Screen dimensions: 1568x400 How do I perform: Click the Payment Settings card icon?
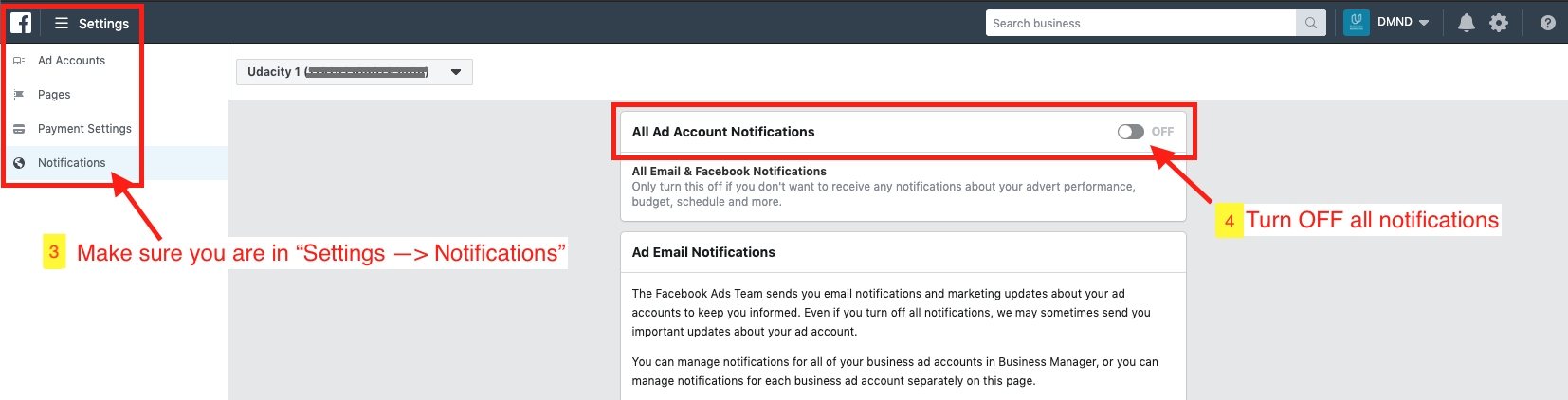[19, 129]
